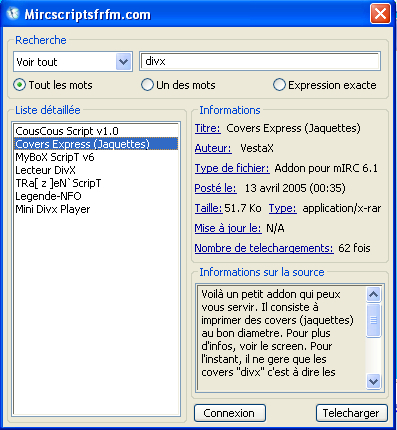Click the mIRC icon in the title bar
The width and height of the screenshot is (397, 430).
pyautogui.click(x=13, y=14)
